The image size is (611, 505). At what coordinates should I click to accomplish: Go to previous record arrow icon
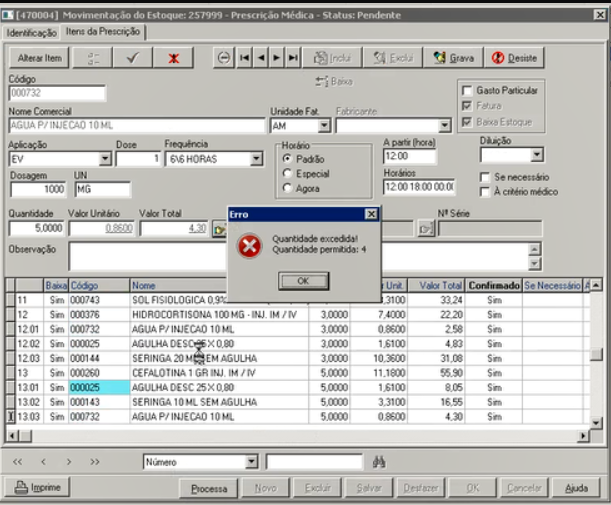click(261, 58)
